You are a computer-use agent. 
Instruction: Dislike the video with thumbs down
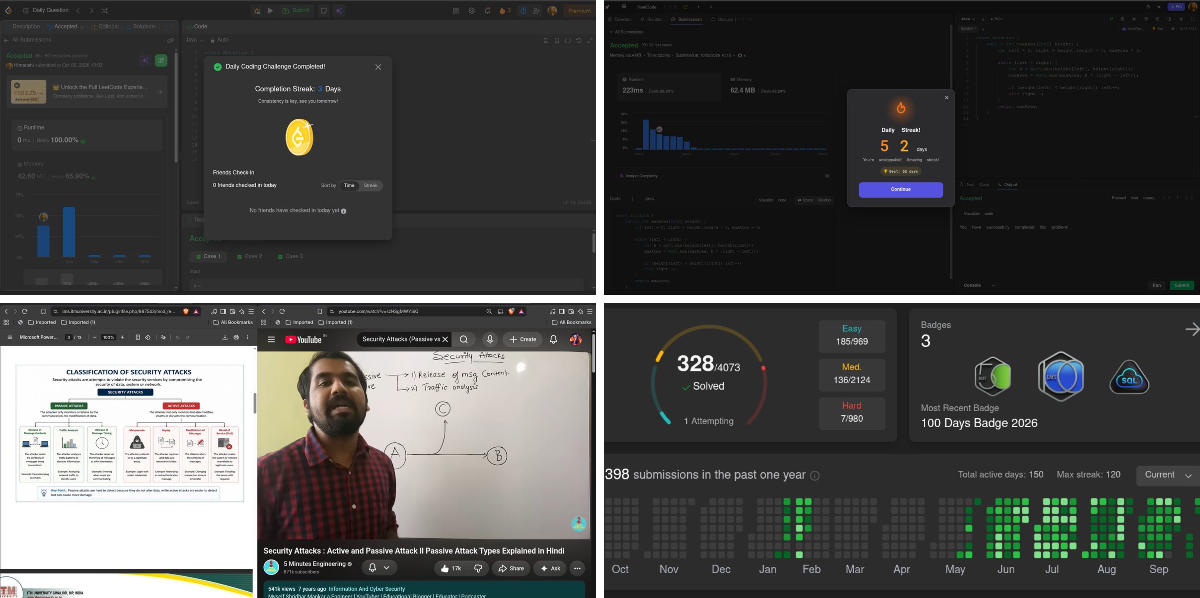click(478, 568)
